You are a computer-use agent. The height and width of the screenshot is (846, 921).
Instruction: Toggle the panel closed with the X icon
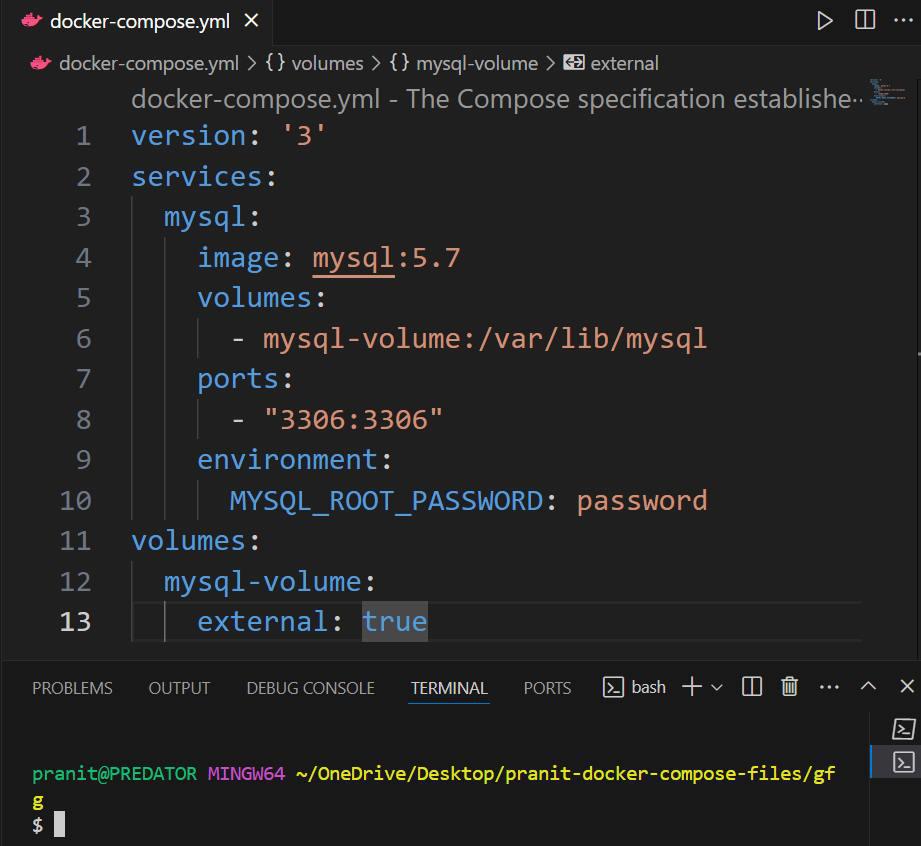coord(903,687)
